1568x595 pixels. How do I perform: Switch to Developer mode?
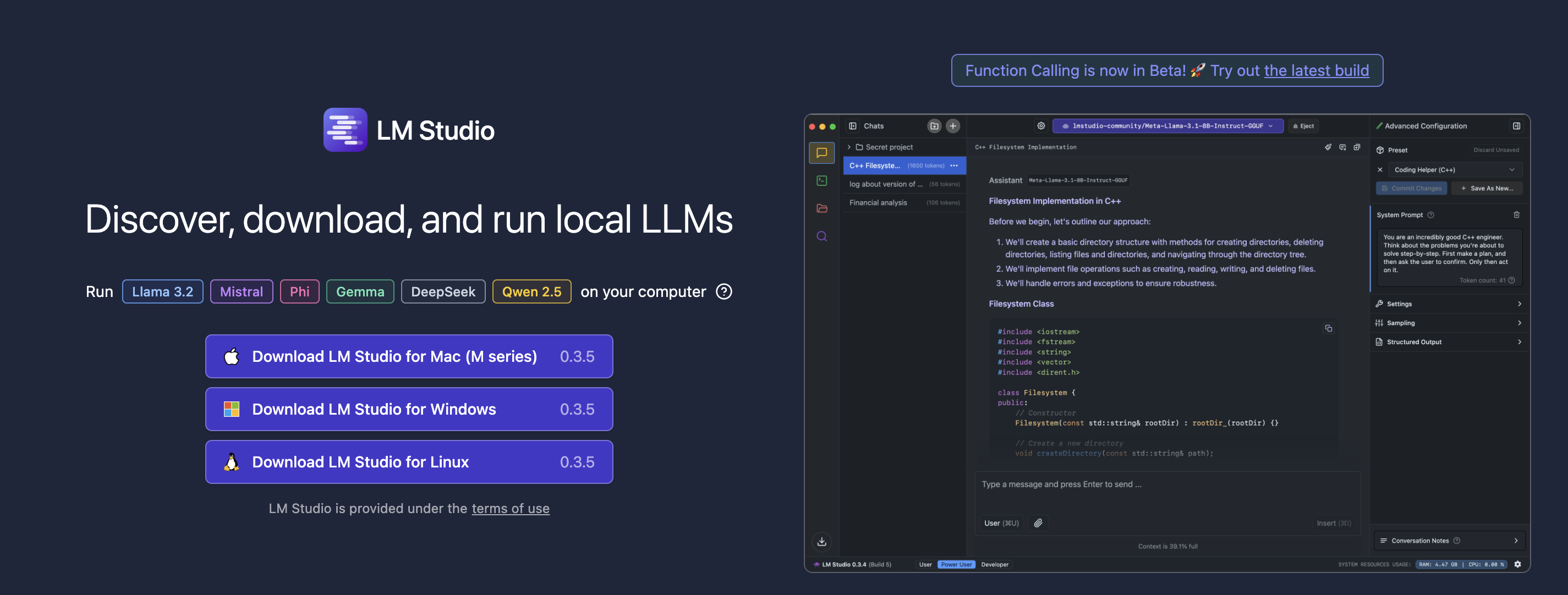(x=994, y=565)
